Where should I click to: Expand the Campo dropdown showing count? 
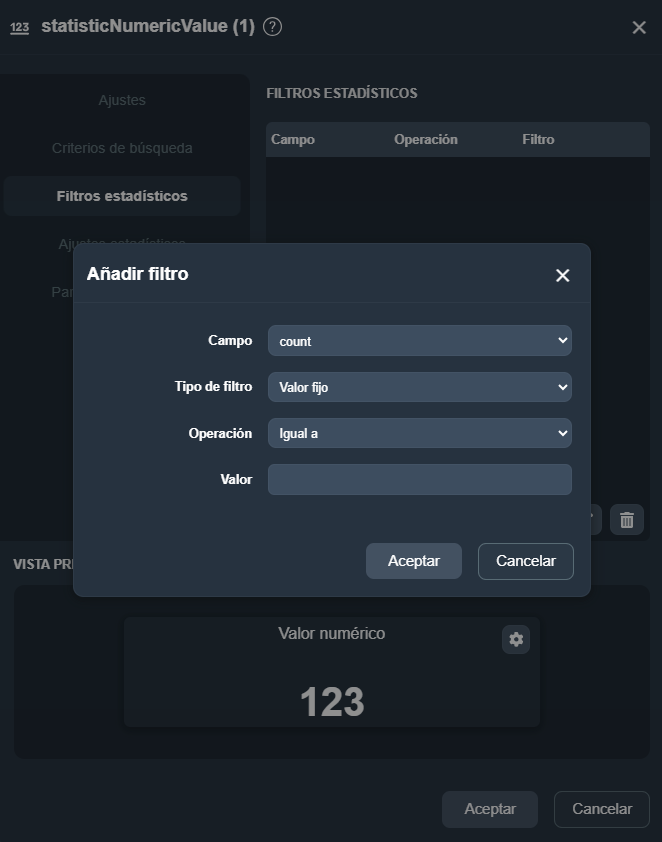pos(419,340)
